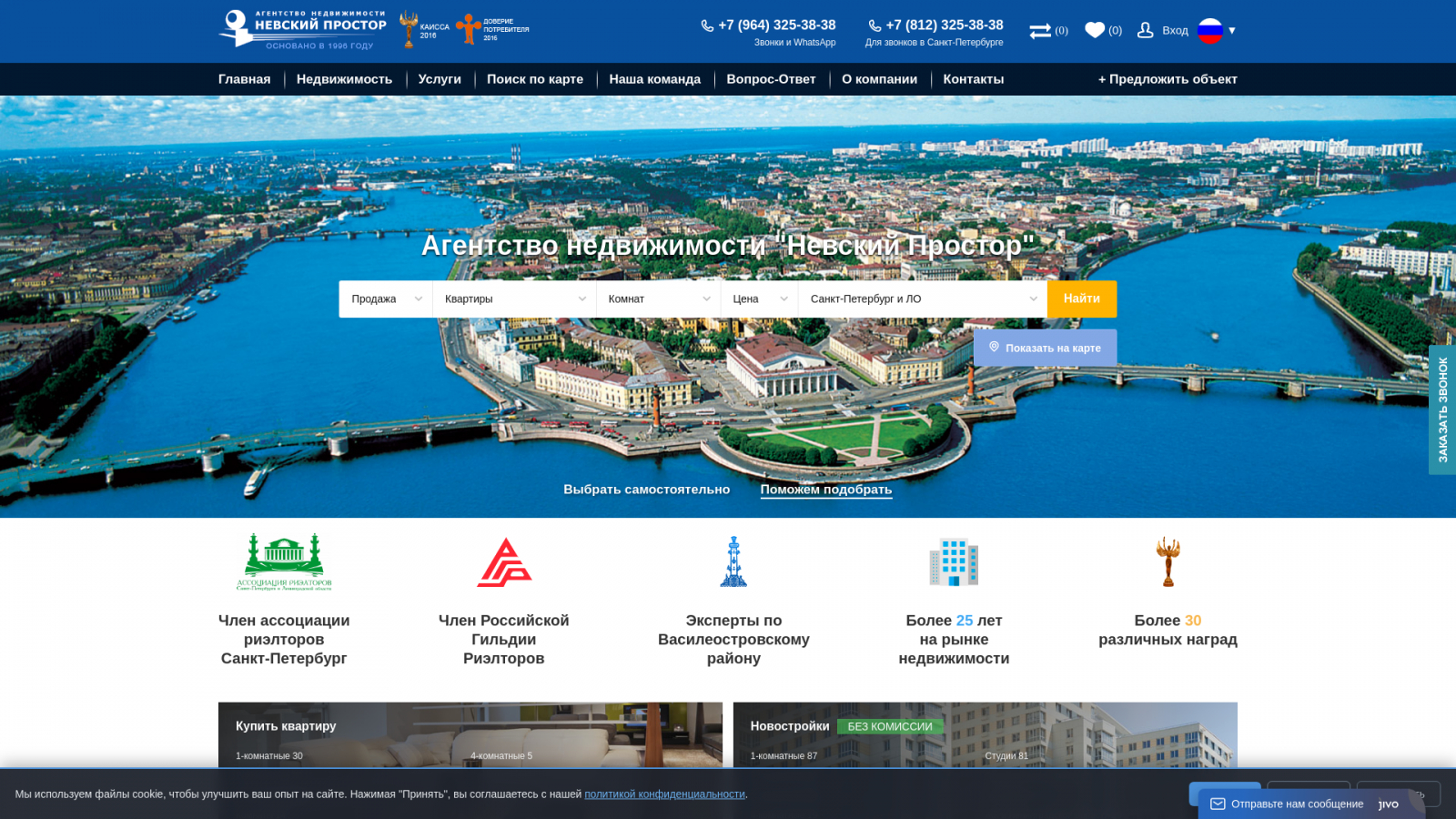
Task: Expand the Квартиры property type dropdown
Action: pos(515,299)
